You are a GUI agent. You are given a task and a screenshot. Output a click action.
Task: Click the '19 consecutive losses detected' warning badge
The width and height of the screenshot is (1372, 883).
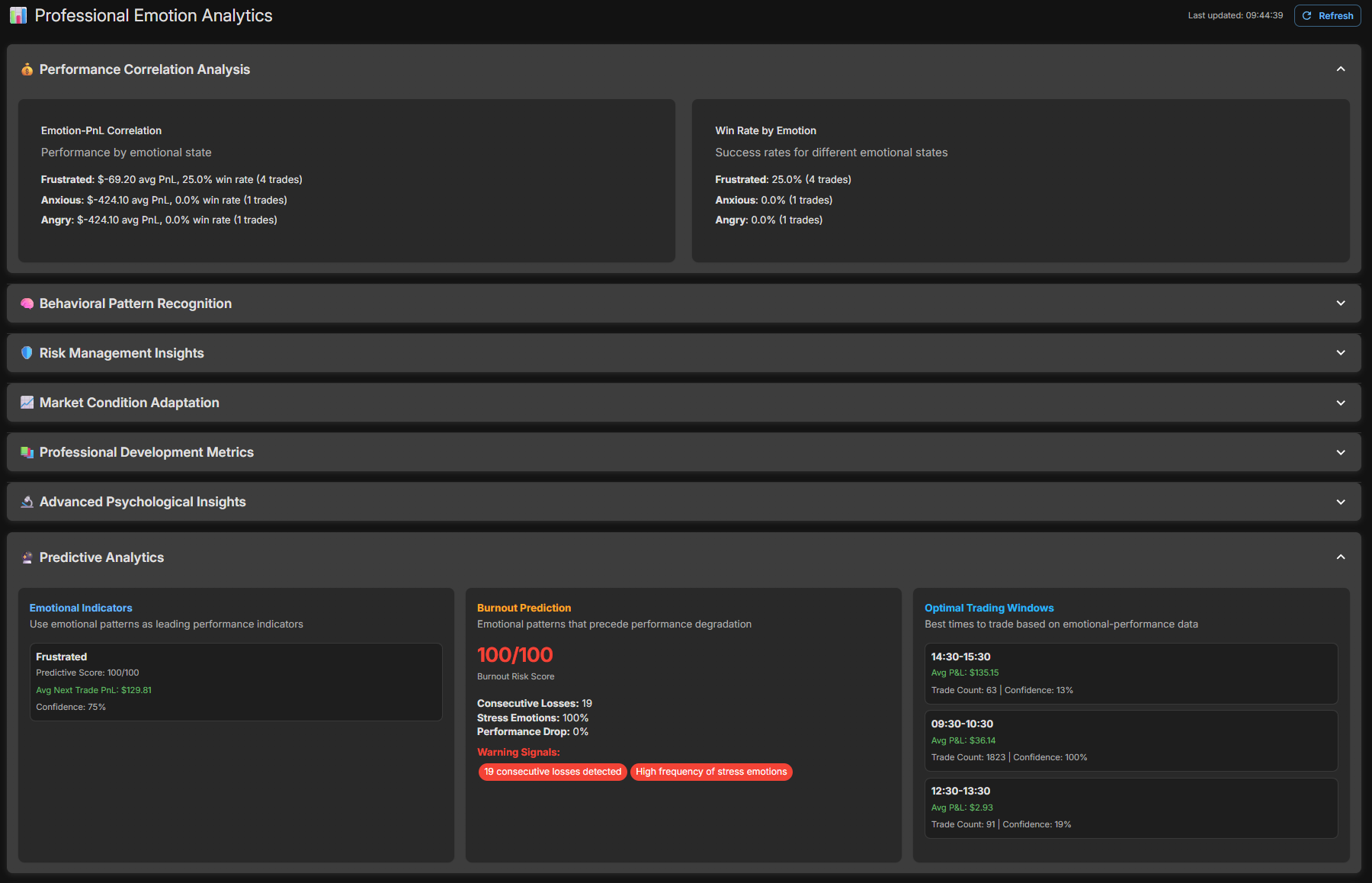553,772
